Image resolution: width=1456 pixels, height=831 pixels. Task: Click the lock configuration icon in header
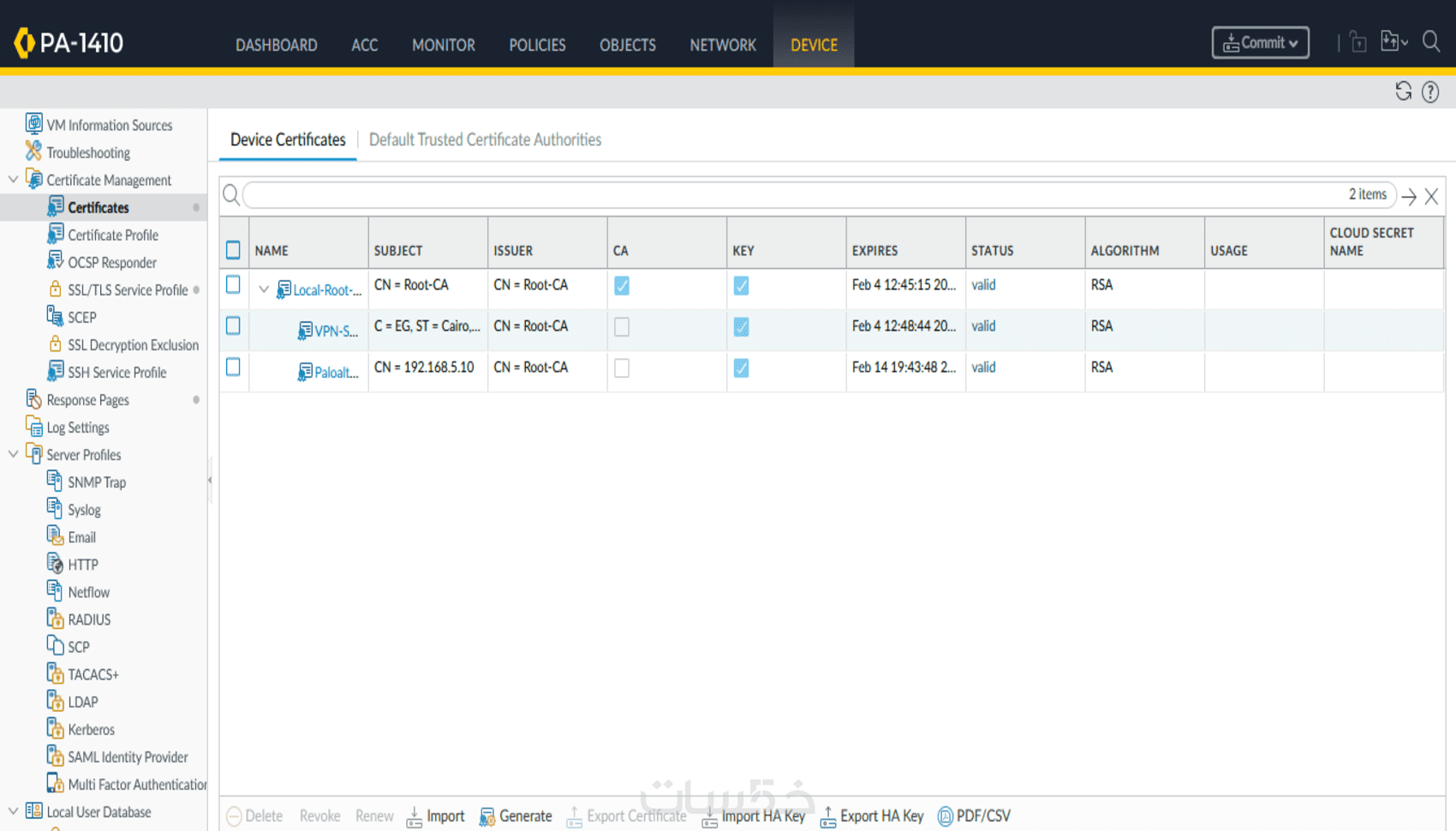point(1358,42)
